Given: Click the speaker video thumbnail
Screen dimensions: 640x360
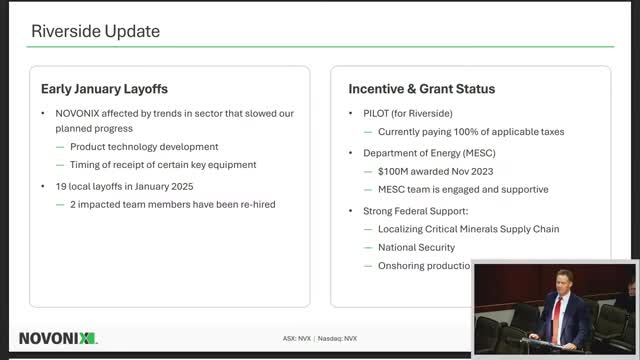Looking at the screenshot, I should (555, 309).
